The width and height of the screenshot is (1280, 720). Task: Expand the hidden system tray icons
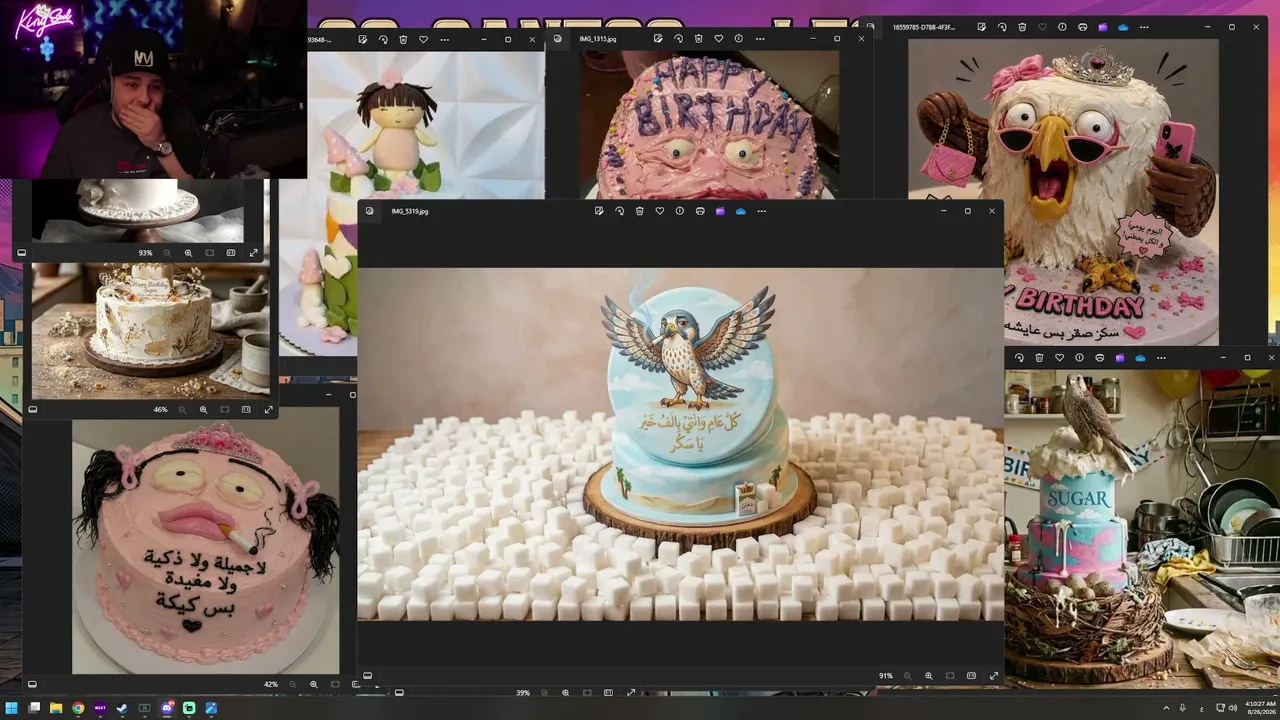point(1166,708)
